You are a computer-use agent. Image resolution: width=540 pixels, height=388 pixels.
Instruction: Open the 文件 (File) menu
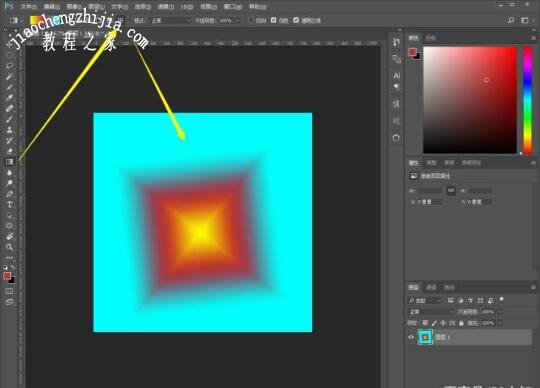pos(29,7)
